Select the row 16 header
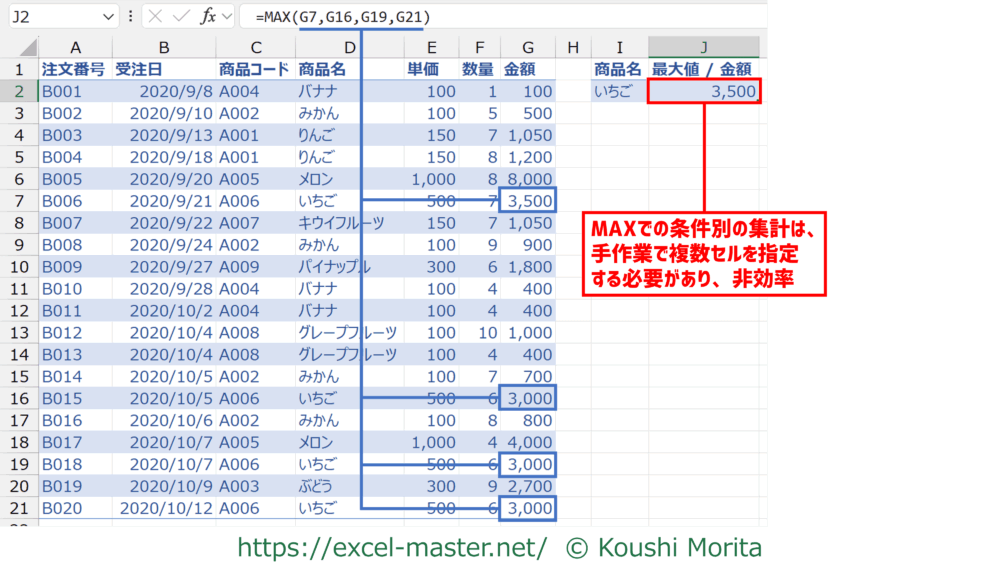This screenshot has width=1000, height=563. click(19, 399)
